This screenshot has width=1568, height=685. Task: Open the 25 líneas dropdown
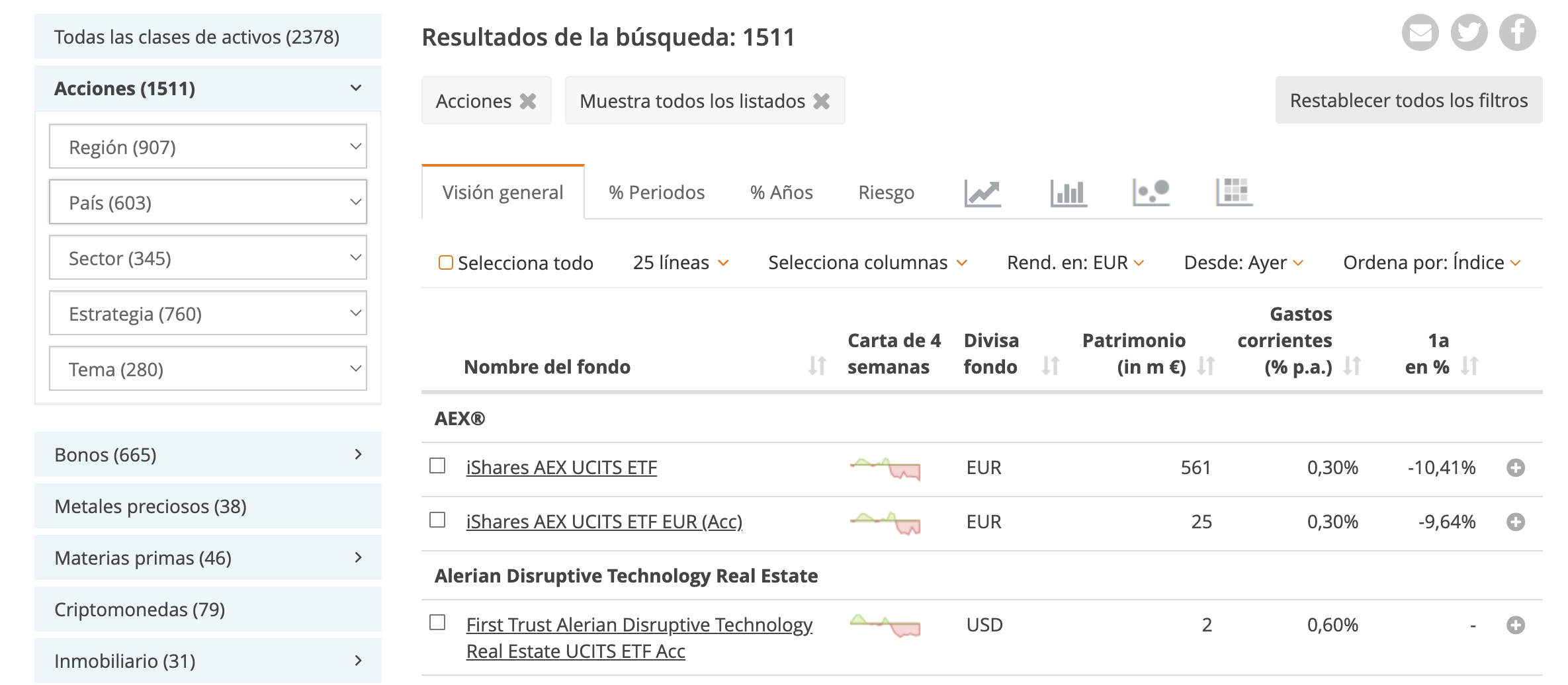(680, 263)
